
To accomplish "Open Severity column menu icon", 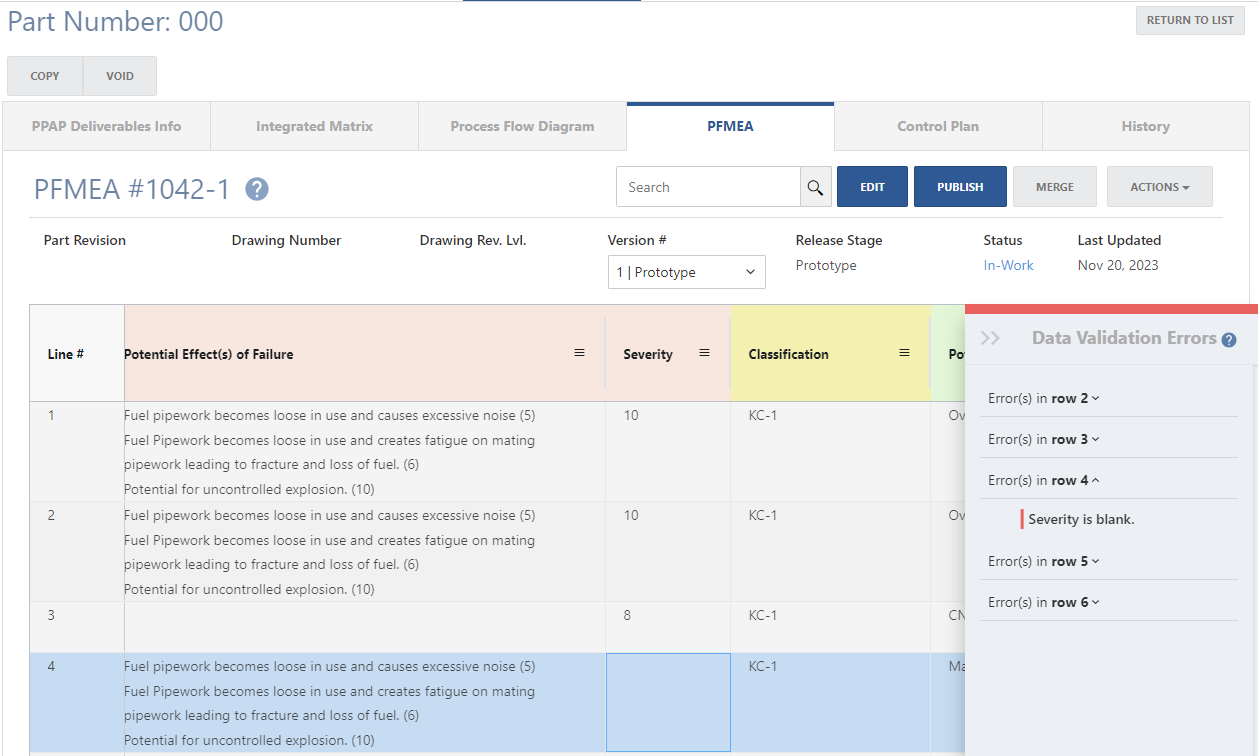I will (704, 353).
